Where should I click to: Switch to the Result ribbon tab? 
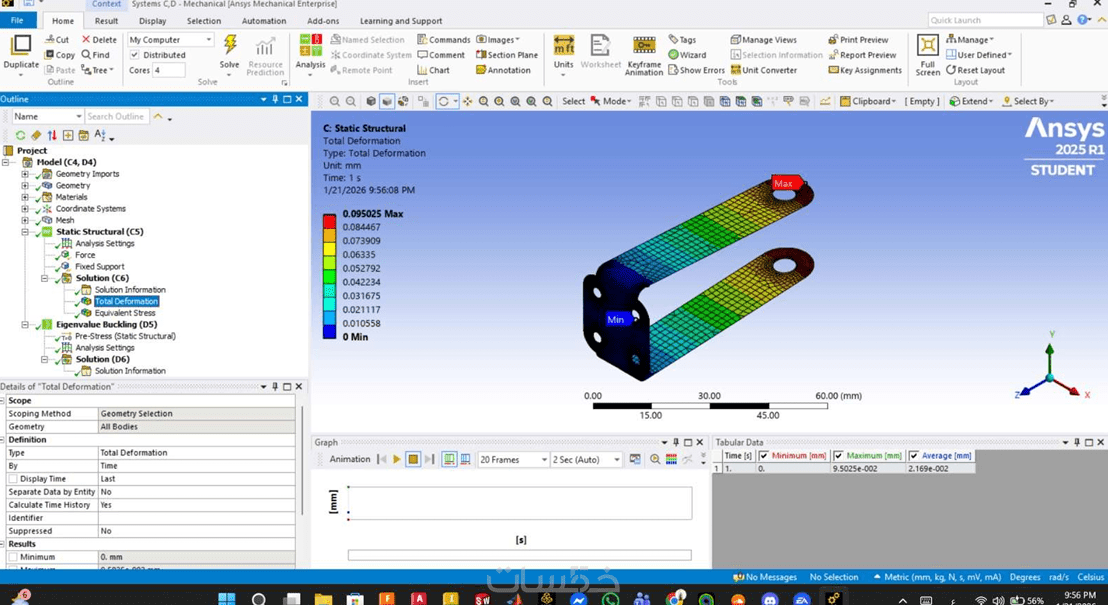[107, 21]
